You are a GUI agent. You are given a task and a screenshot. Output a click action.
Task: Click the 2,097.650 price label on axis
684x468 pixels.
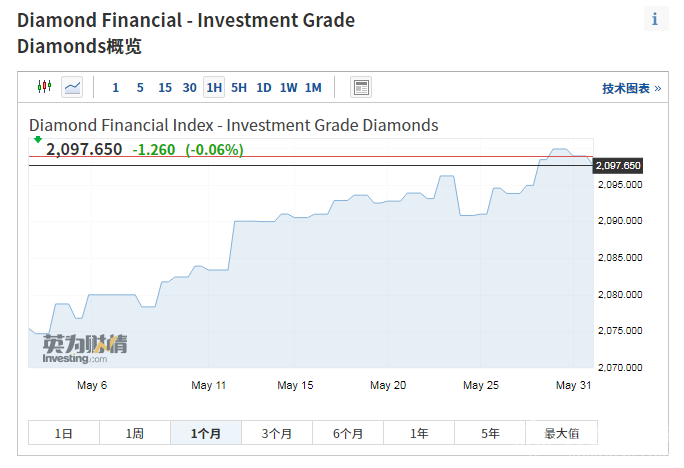click(618, 165)
